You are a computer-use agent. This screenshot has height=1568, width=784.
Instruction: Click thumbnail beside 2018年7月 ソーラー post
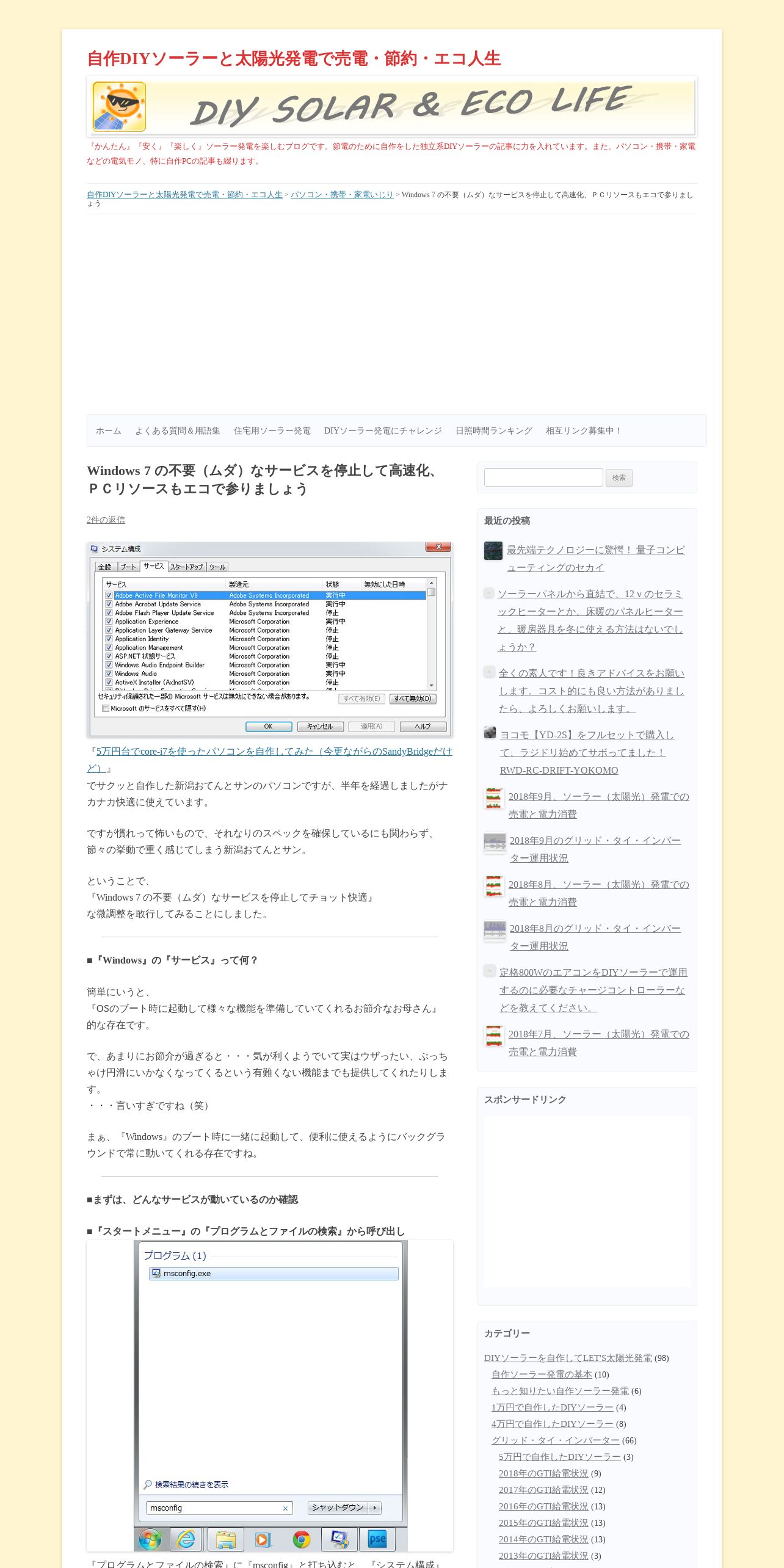[x=494, y=1036]
